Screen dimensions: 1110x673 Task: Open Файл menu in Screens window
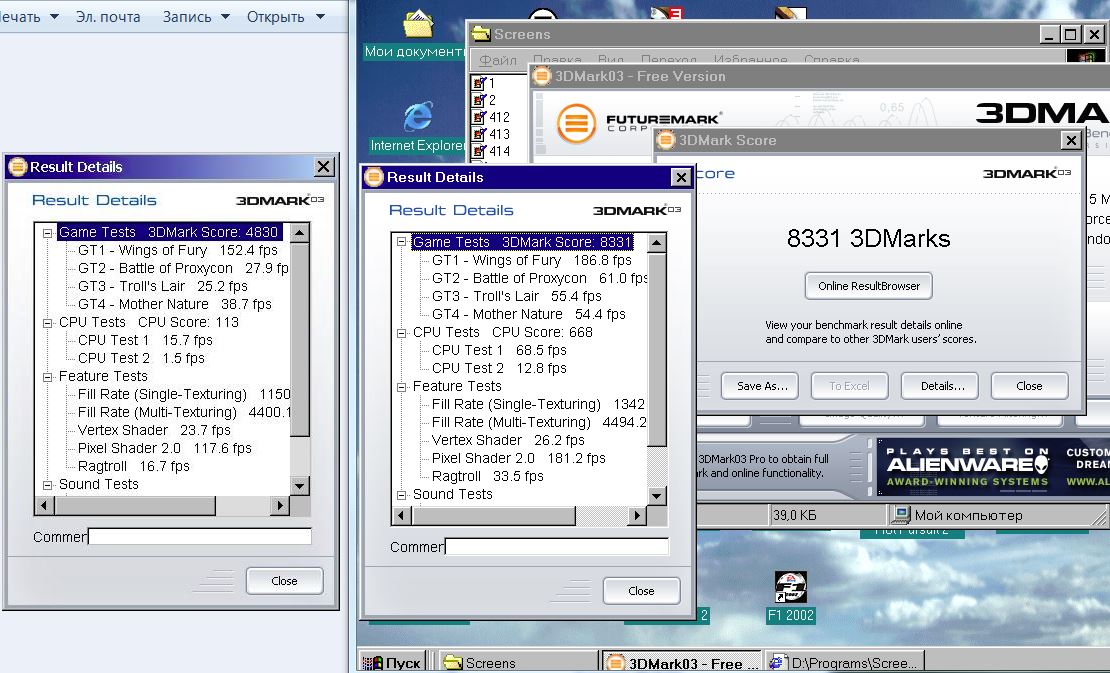498,60
